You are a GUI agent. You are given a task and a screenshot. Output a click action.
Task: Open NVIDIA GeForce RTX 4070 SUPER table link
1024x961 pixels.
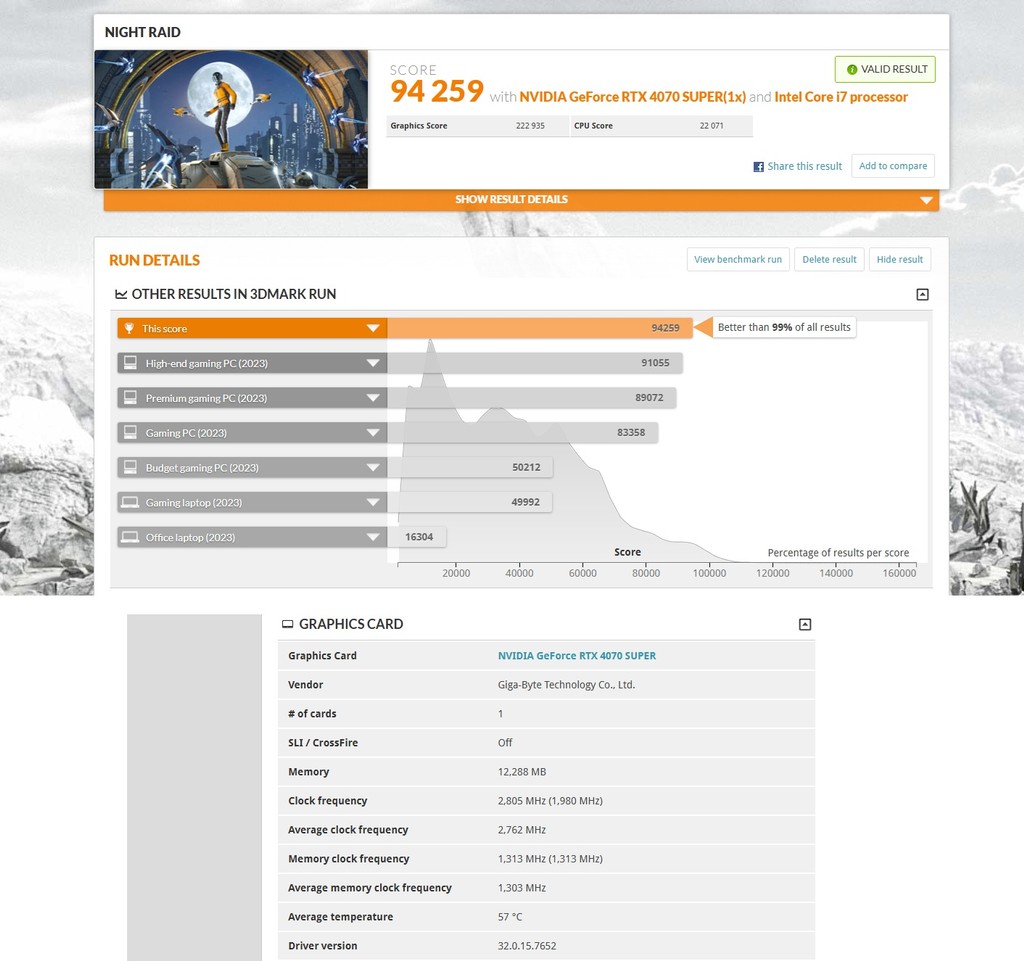point(577,655)
